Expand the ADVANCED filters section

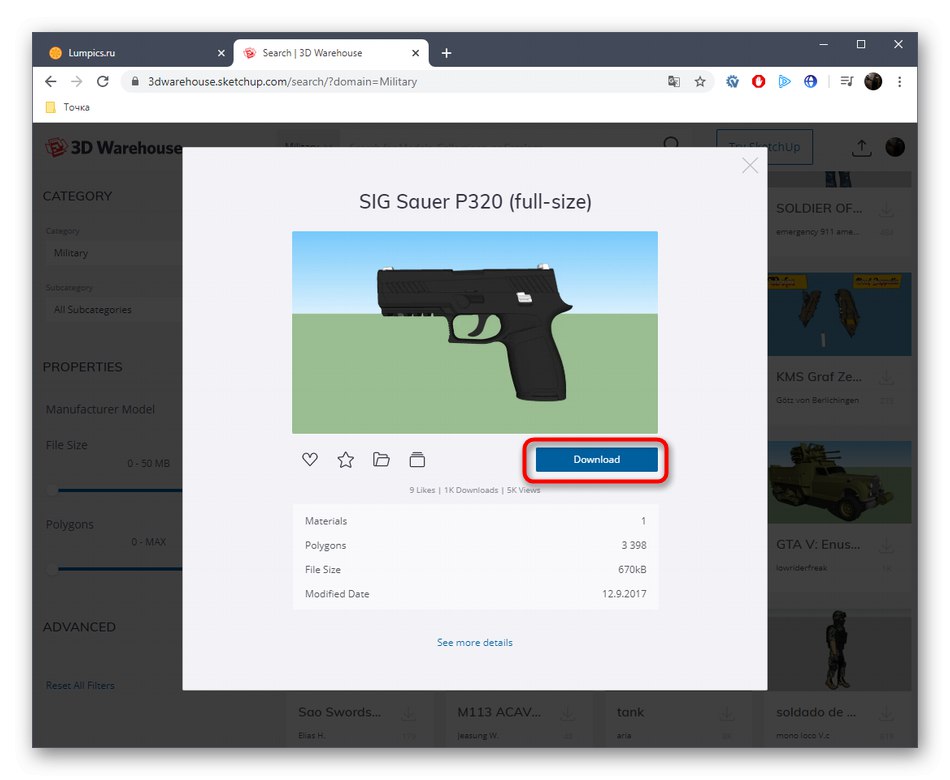coord(79,627)
